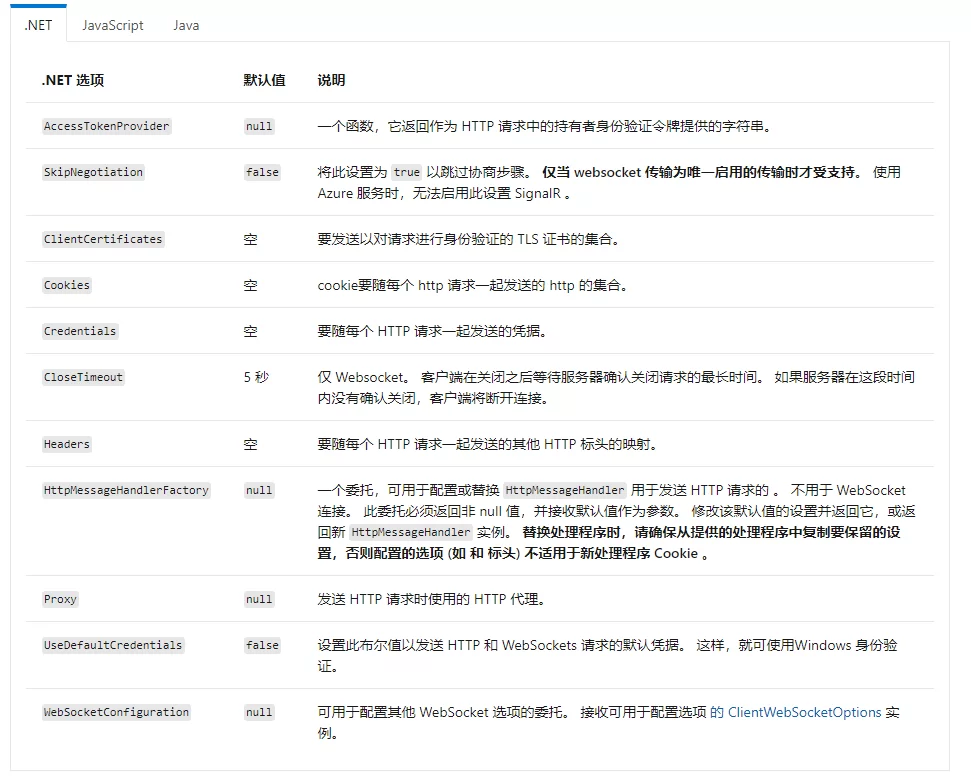Click the WebSocketConfiguration option name
Image resolution: width=971 pixels, height=781 pixels.
point(116,712)
